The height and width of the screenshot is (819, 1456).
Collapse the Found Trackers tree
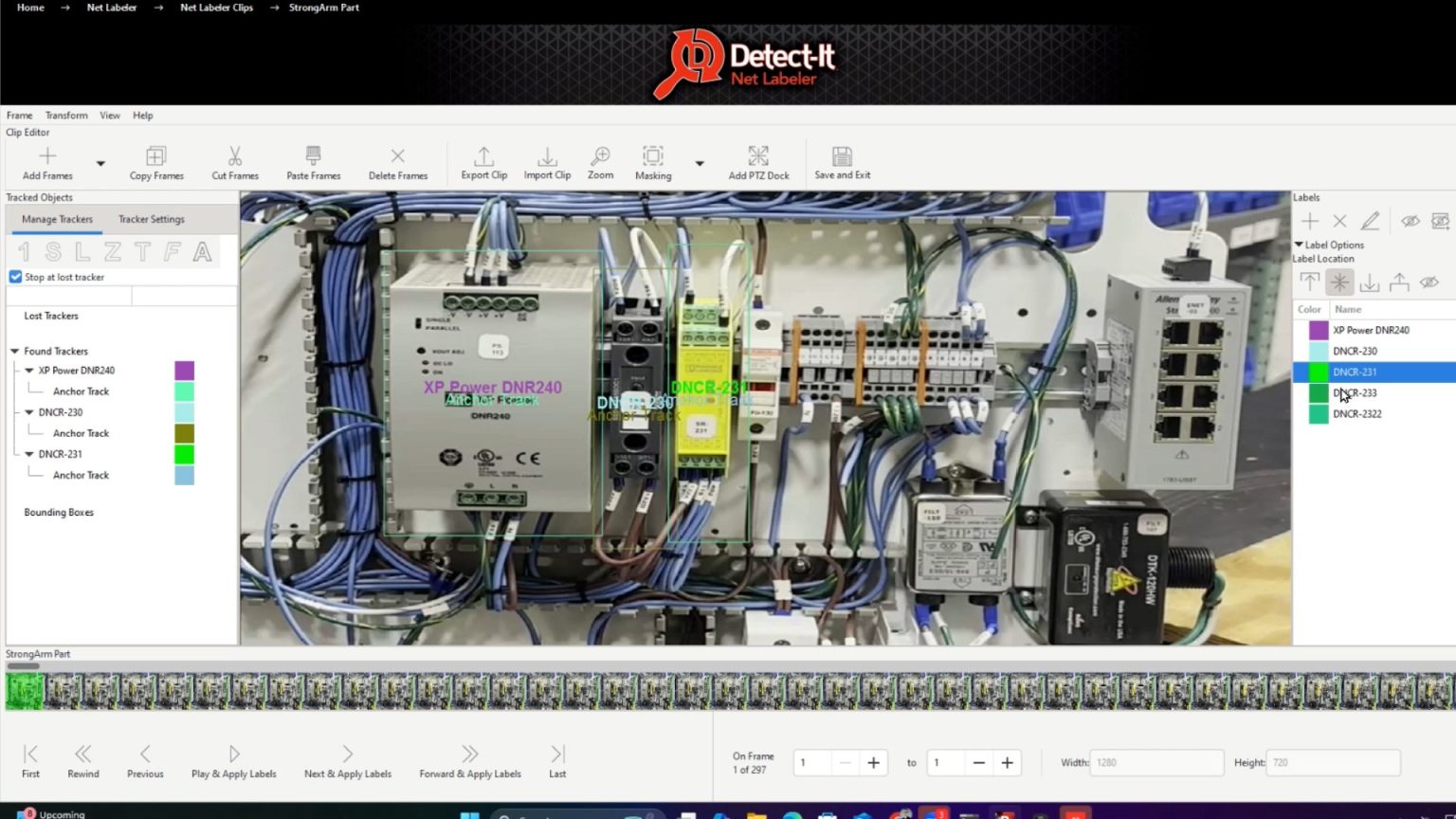(17, 351)
